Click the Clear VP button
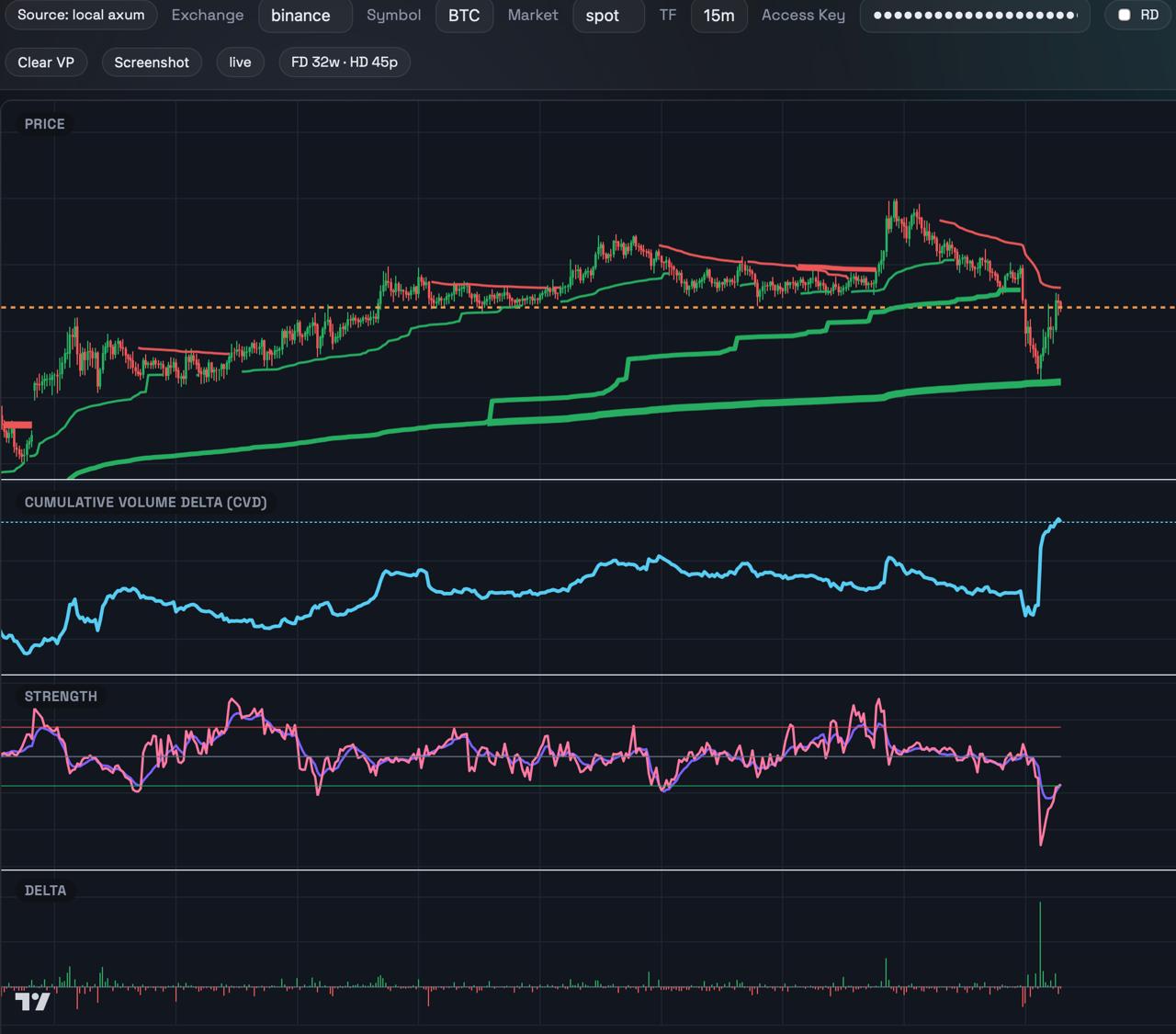Screen dimensions: 1176x1034 pyautogui.click(x=46, y=62)
